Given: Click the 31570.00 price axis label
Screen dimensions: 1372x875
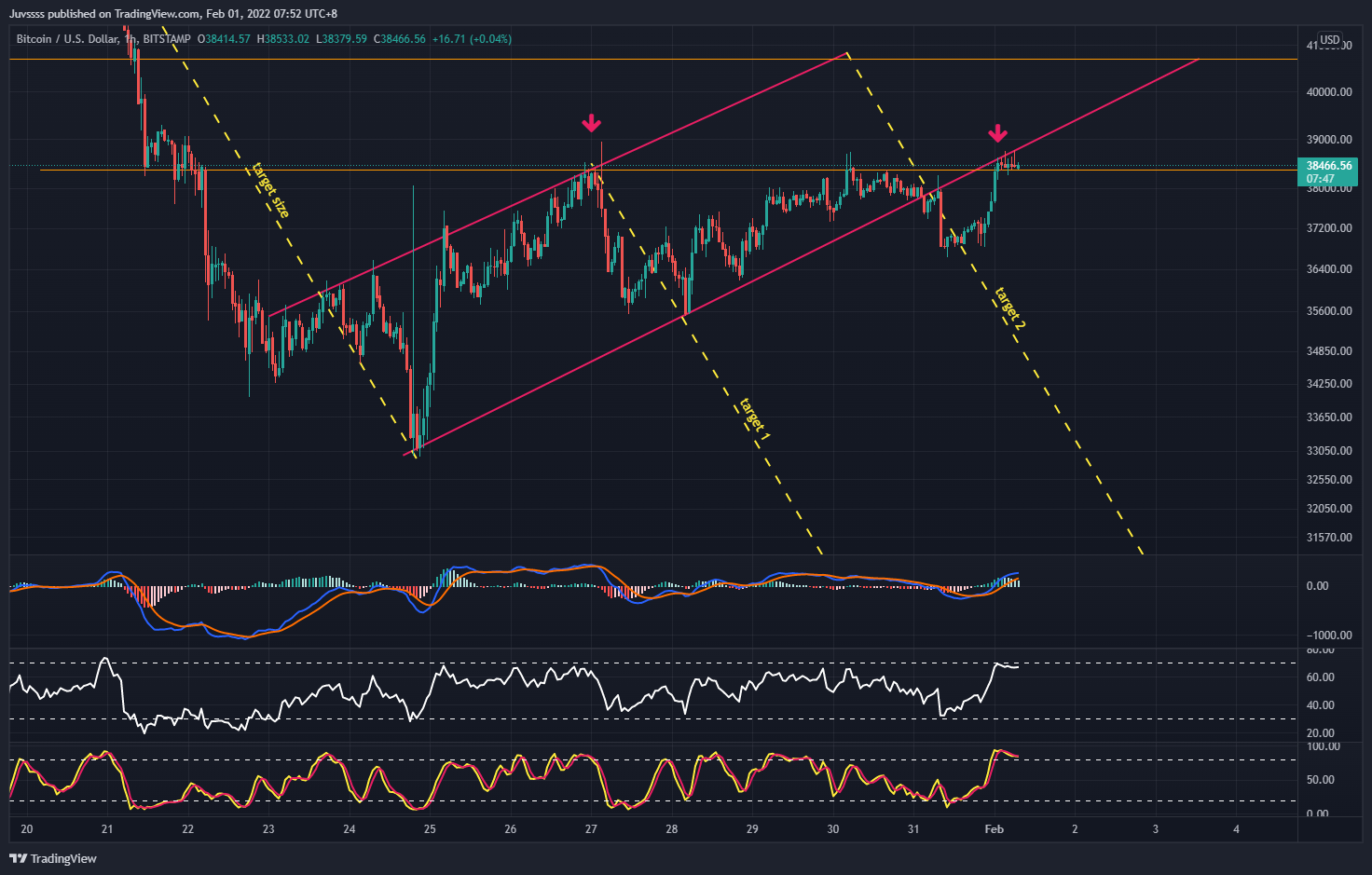Looking at the screenshot, I should tap(1329, 538).
